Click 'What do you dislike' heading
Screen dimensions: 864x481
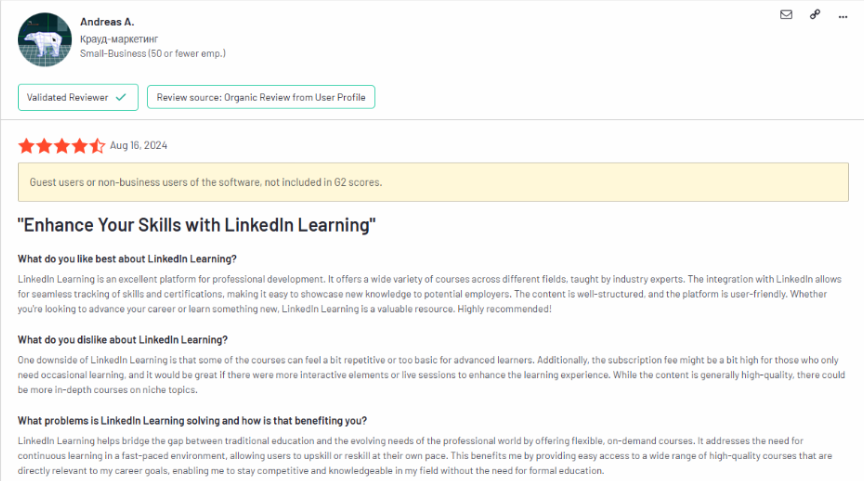point(122,340)
